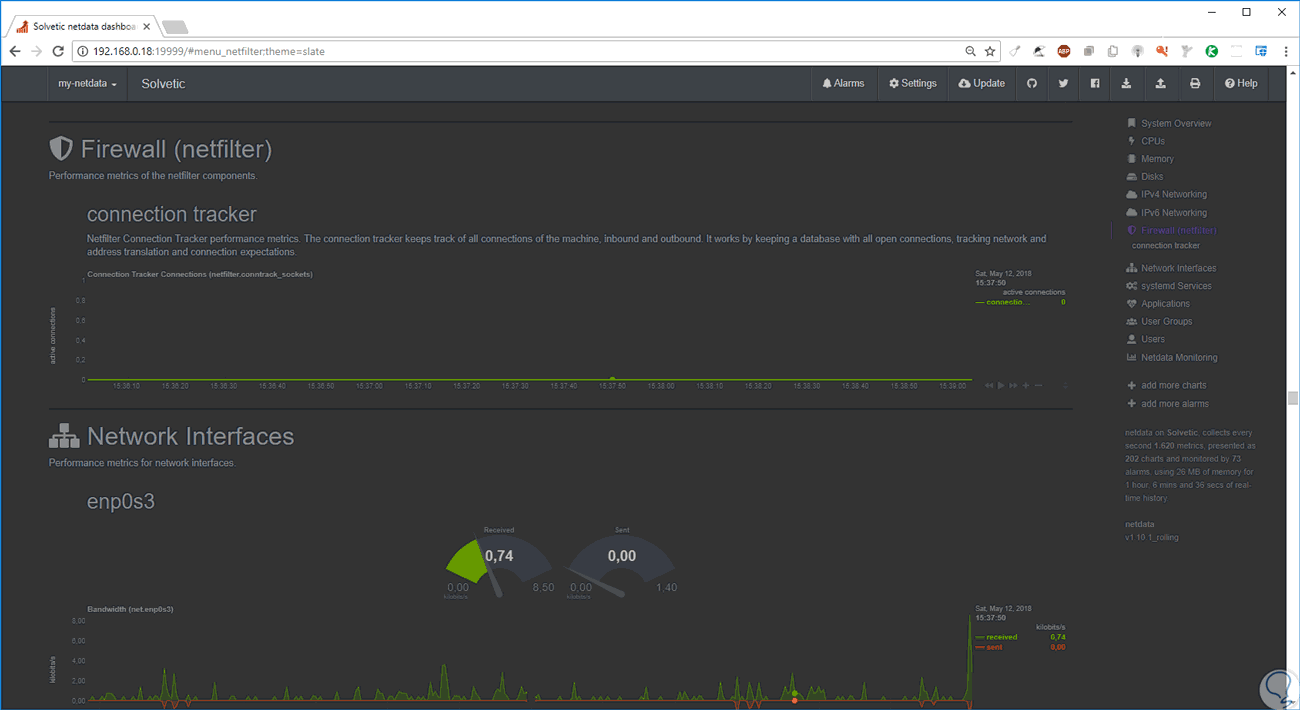The image size is (1300, 710).
Task: Click the AdBlock Plus extension icon
Action: (x=1064, y=51)
